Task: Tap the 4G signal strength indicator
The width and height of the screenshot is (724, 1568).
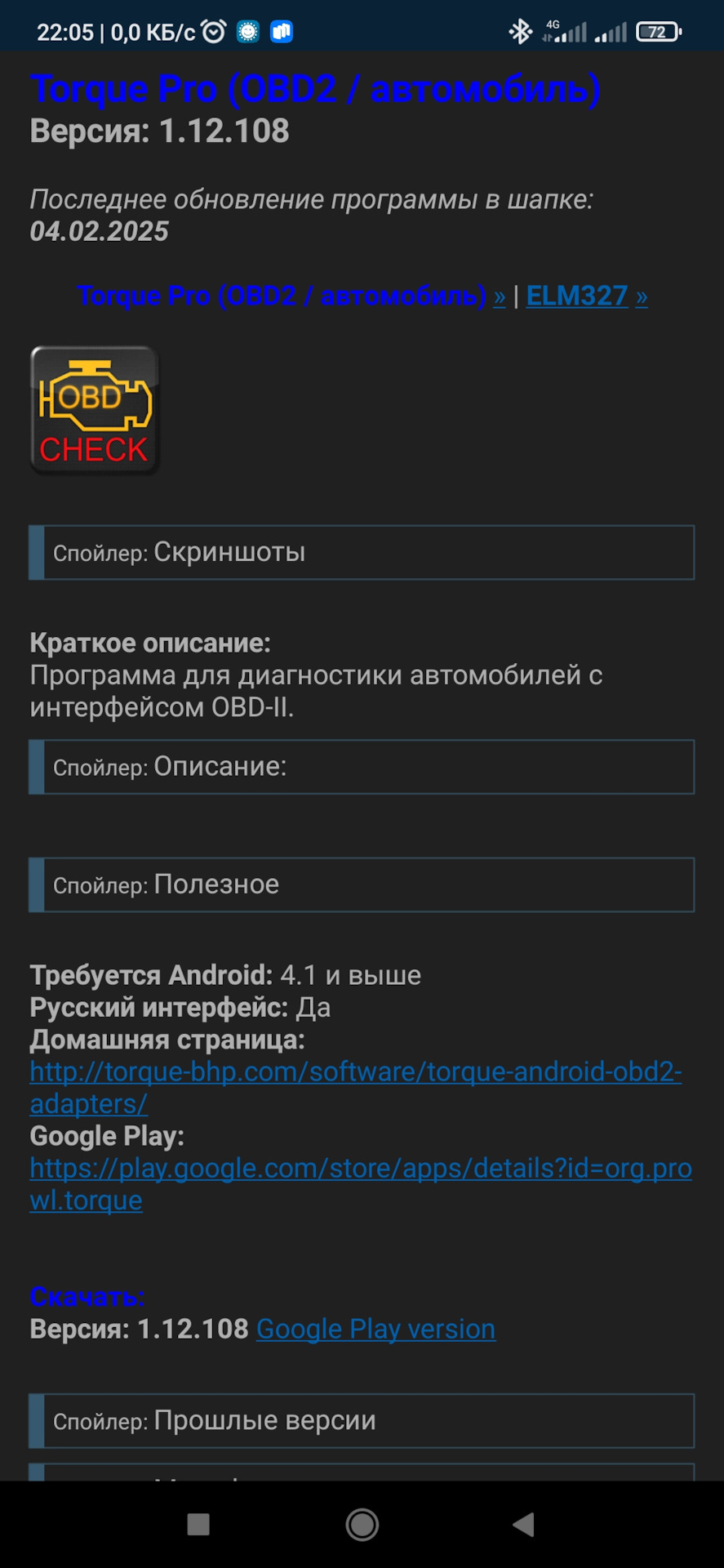Action: [x=565, y=32]
